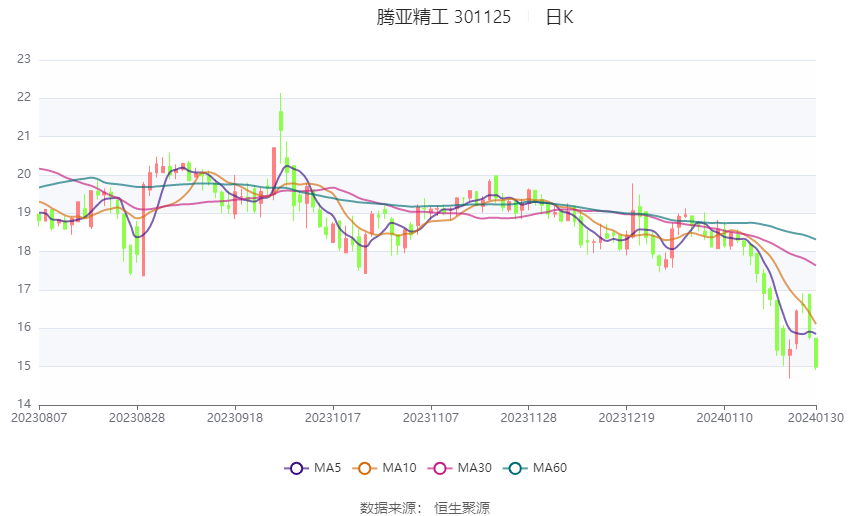Screen dimensions: 850x516
Task: Pick the 20231017 date tick
Action: (x=332, y=416)
